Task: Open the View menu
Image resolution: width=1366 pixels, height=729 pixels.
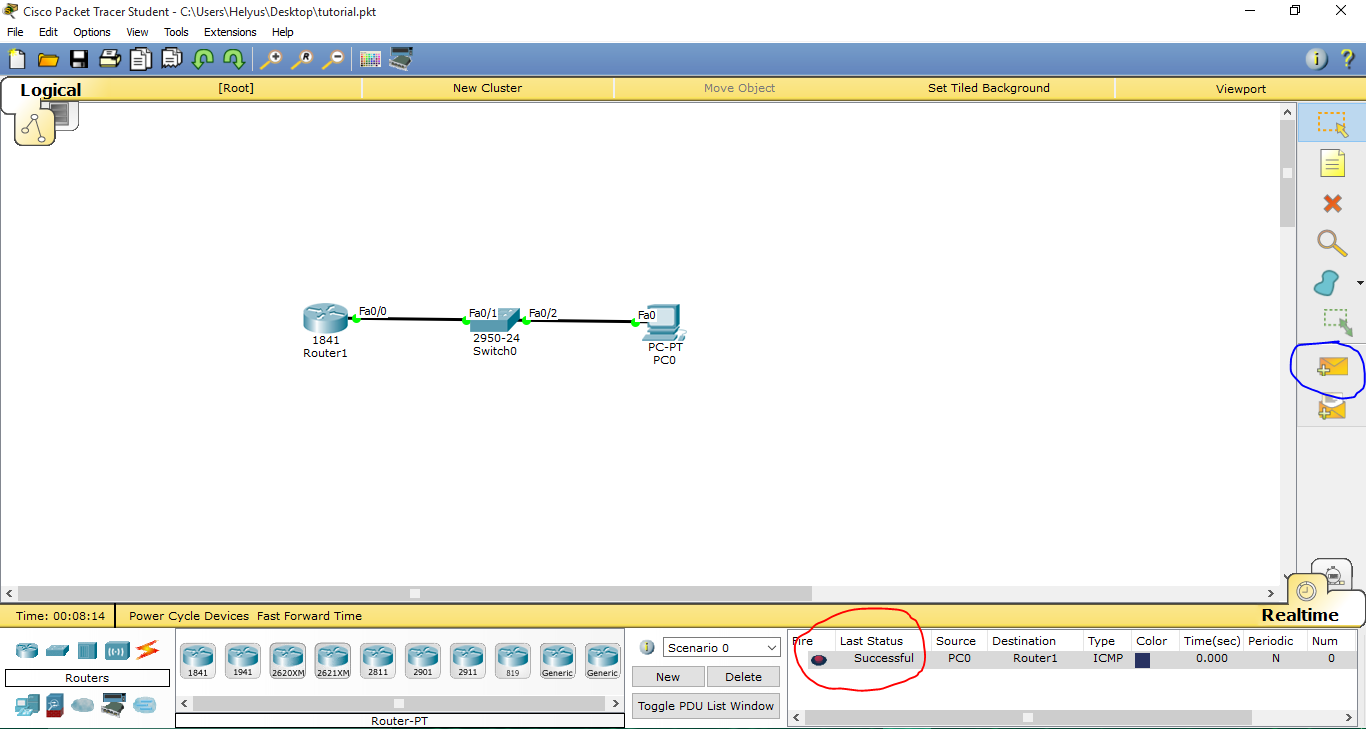Action: (137, 32)
